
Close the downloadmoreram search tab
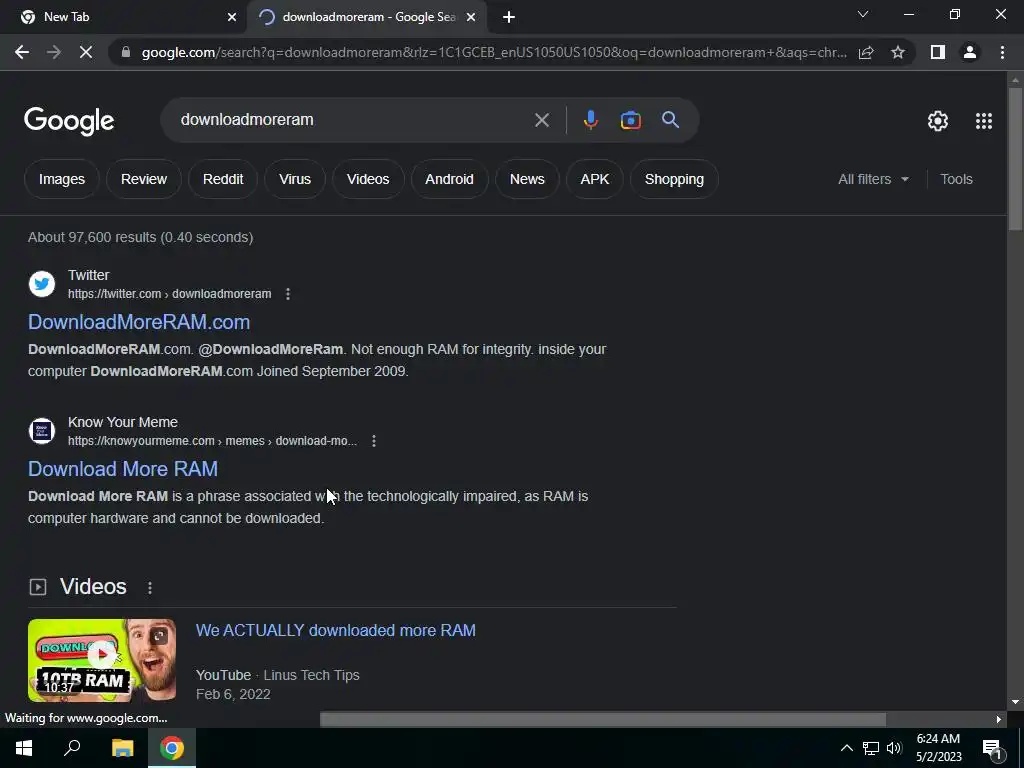pos(471,17)
